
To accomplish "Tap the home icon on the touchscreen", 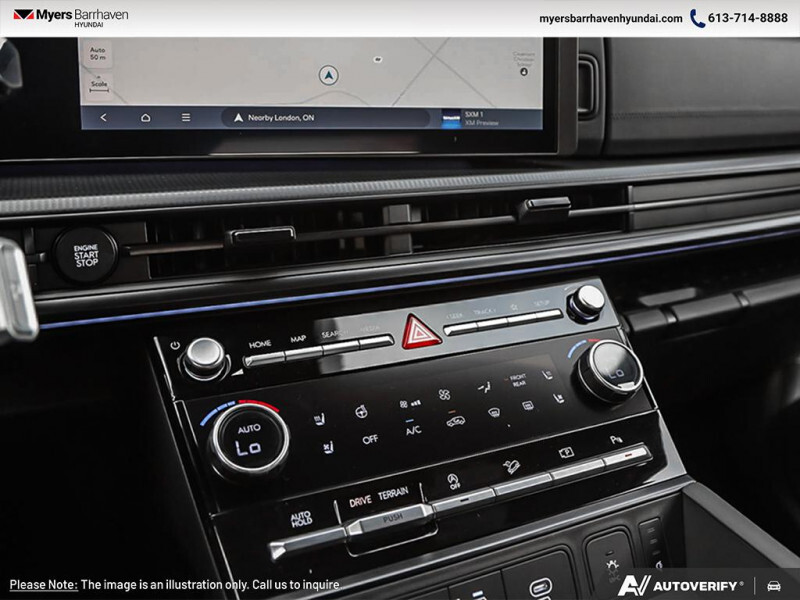I will tap(145, 117).
